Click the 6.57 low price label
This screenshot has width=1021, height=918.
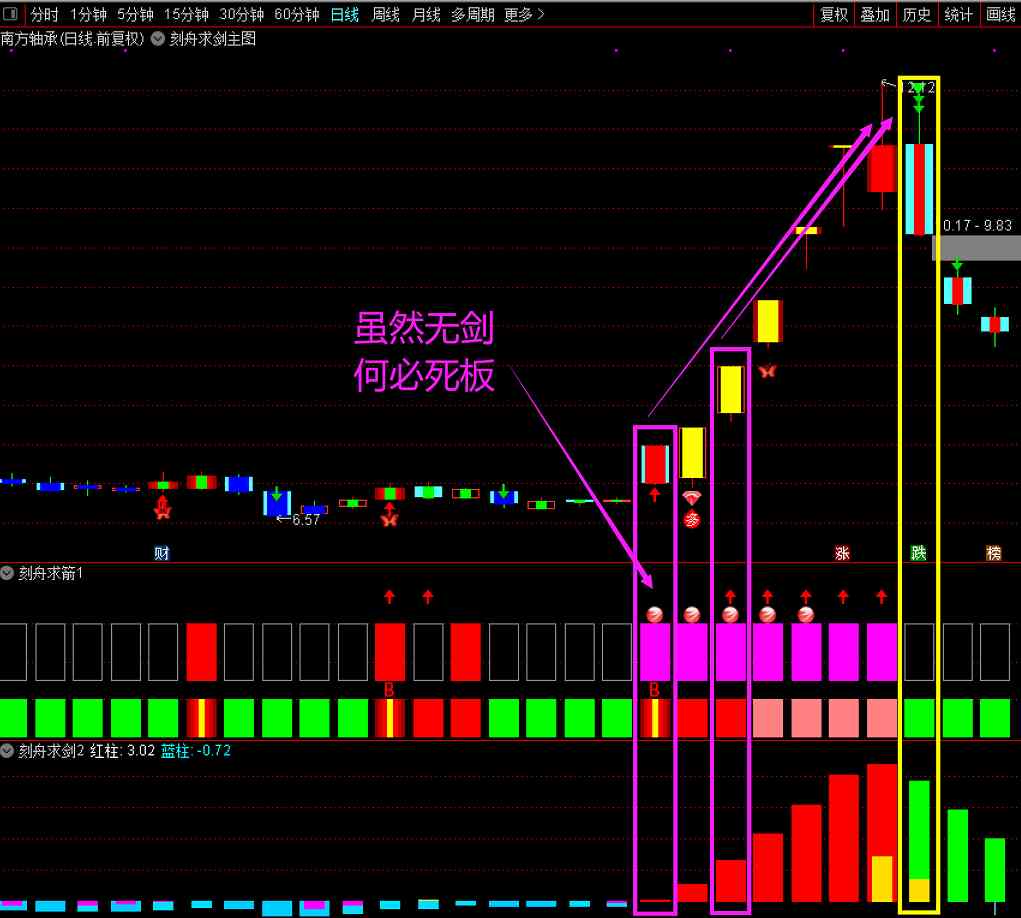(306, 520)
